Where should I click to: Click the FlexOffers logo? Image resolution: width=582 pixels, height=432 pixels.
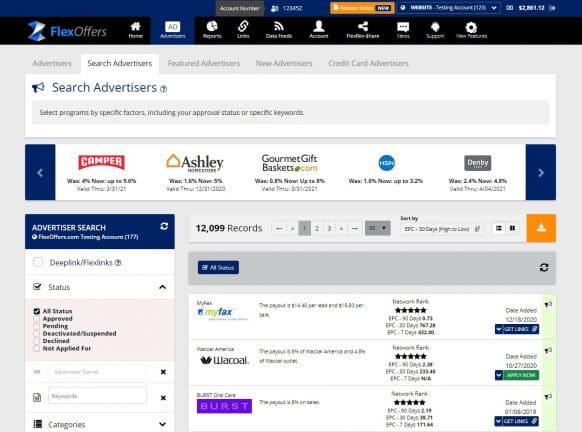click(x=67, y=31)
